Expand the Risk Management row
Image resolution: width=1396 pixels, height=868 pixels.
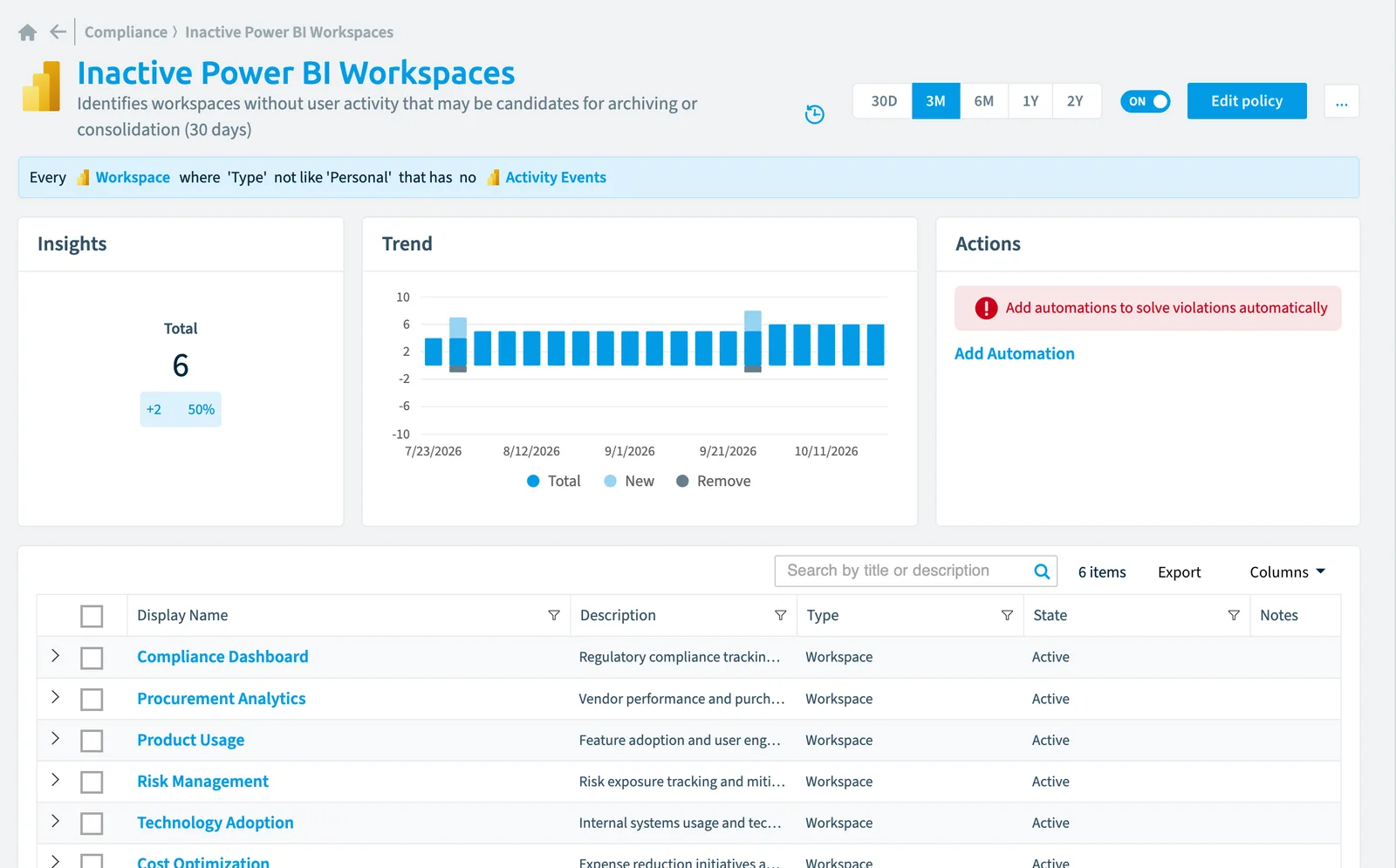click(55, 779)
